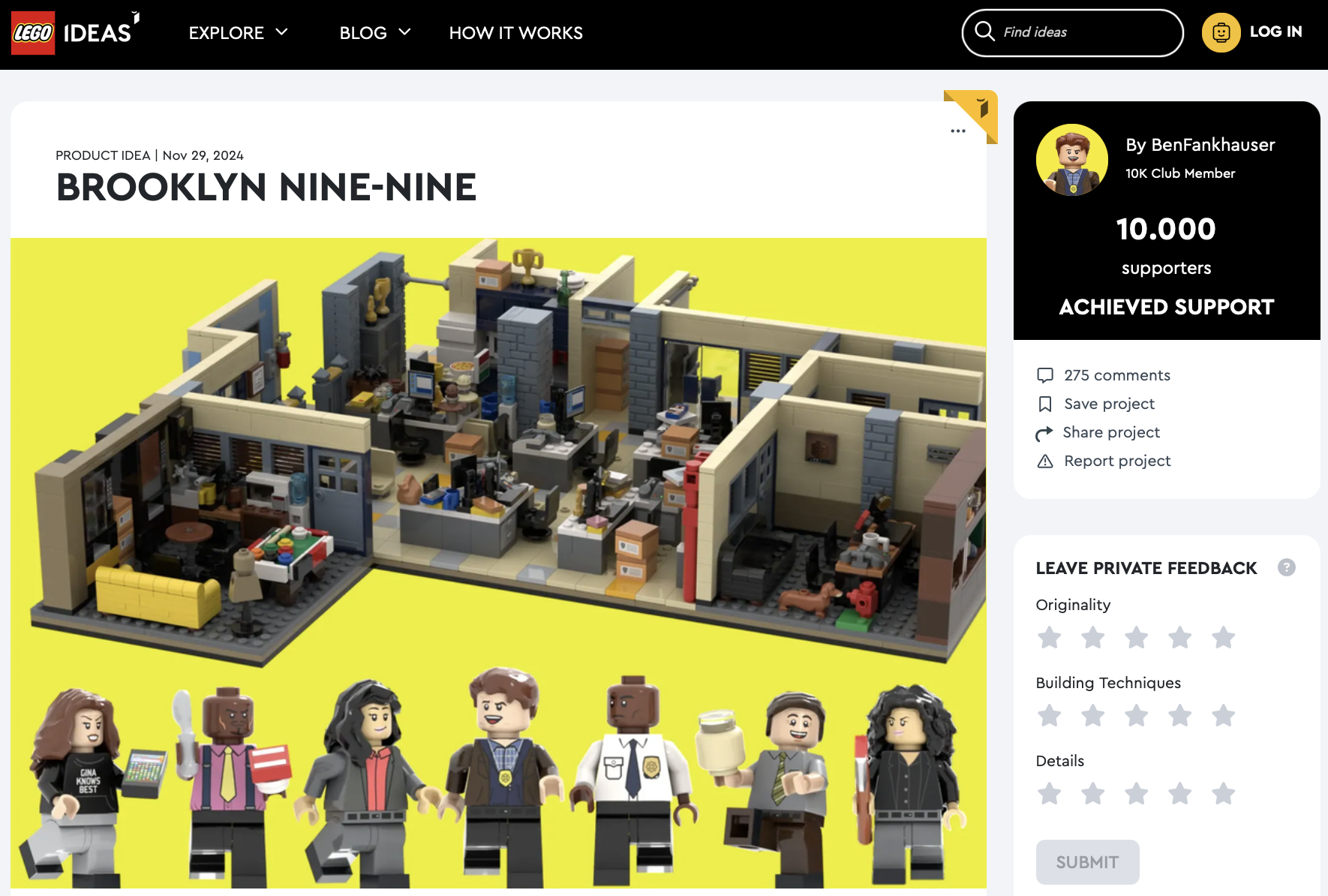This screenshot has height=896, width=1328.
Task: Click the feedback help question mark icon
Action: pyautogui.click(x=1286, y=567)
